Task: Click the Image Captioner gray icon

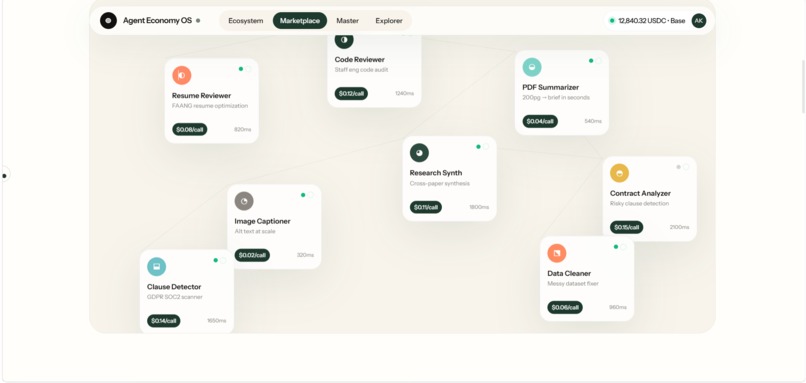Action: pos(244,201)
